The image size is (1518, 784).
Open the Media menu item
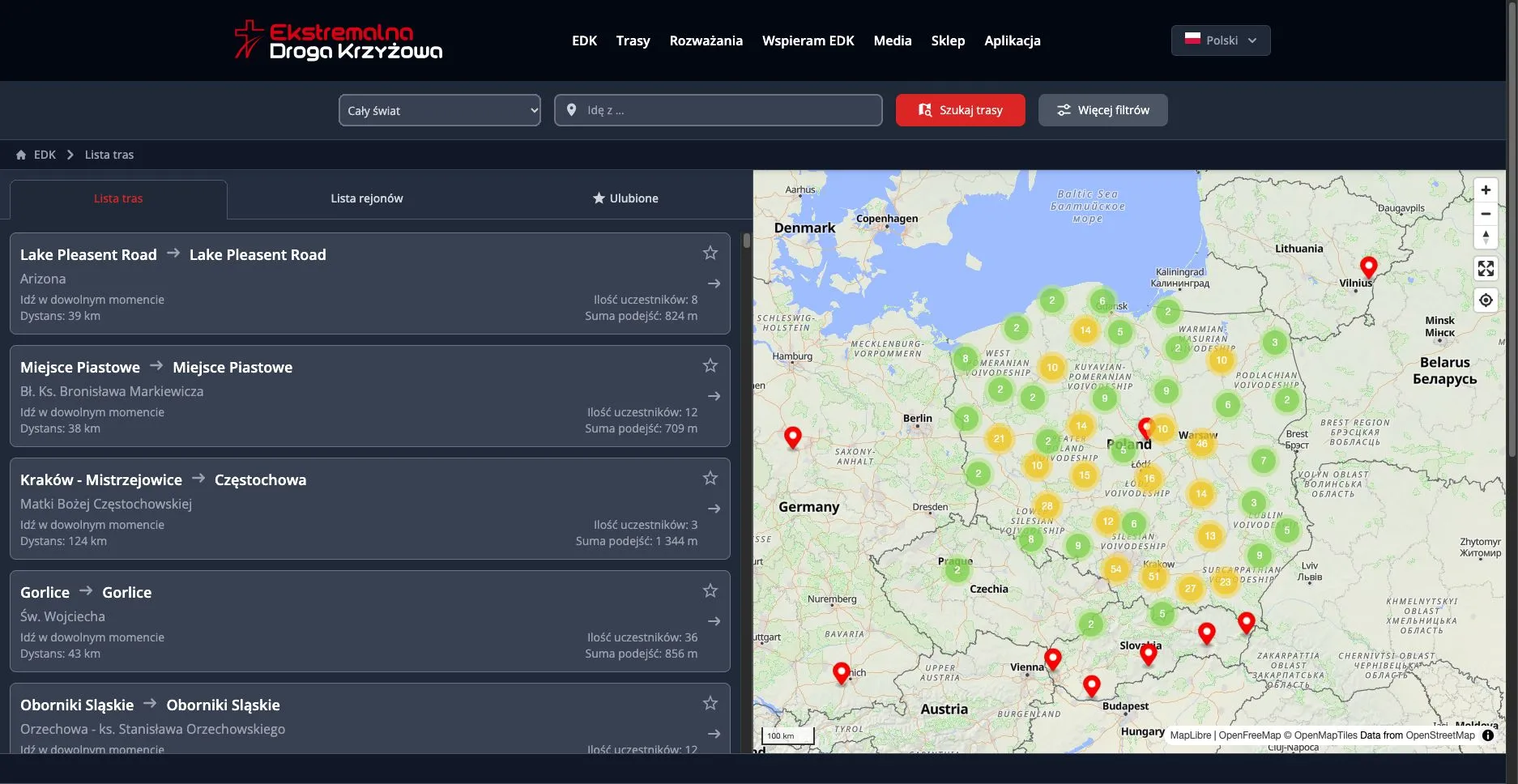893,40
